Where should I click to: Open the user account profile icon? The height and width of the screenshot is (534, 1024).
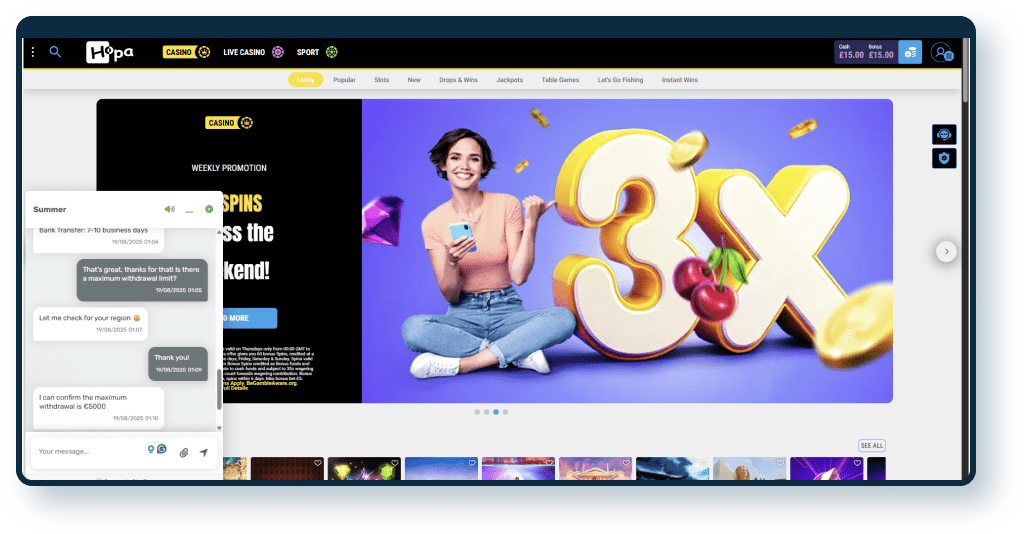[941, 52]
